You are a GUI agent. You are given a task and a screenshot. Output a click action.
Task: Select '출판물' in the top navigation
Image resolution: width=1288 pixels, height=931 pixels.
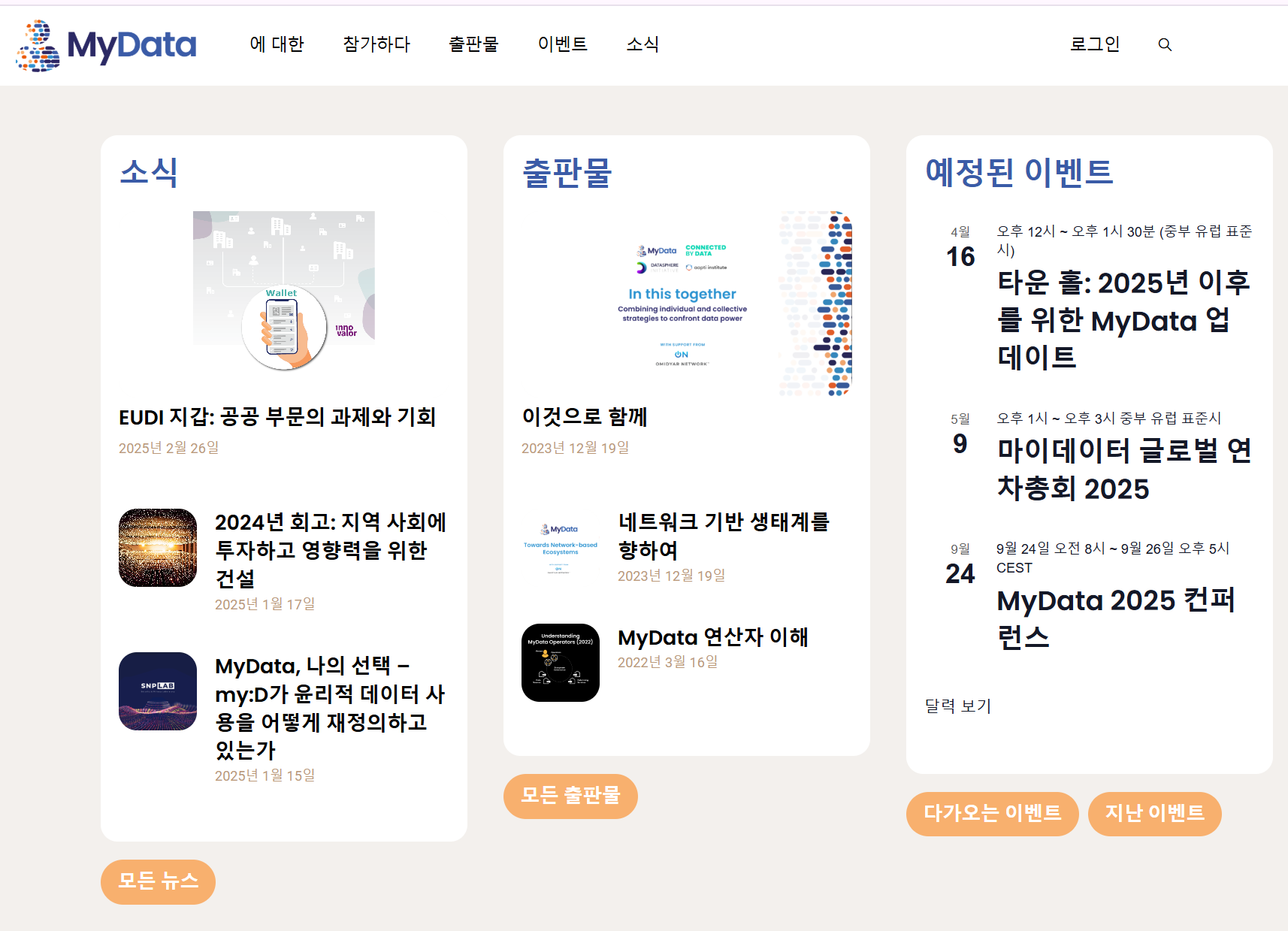pos(473,44)
